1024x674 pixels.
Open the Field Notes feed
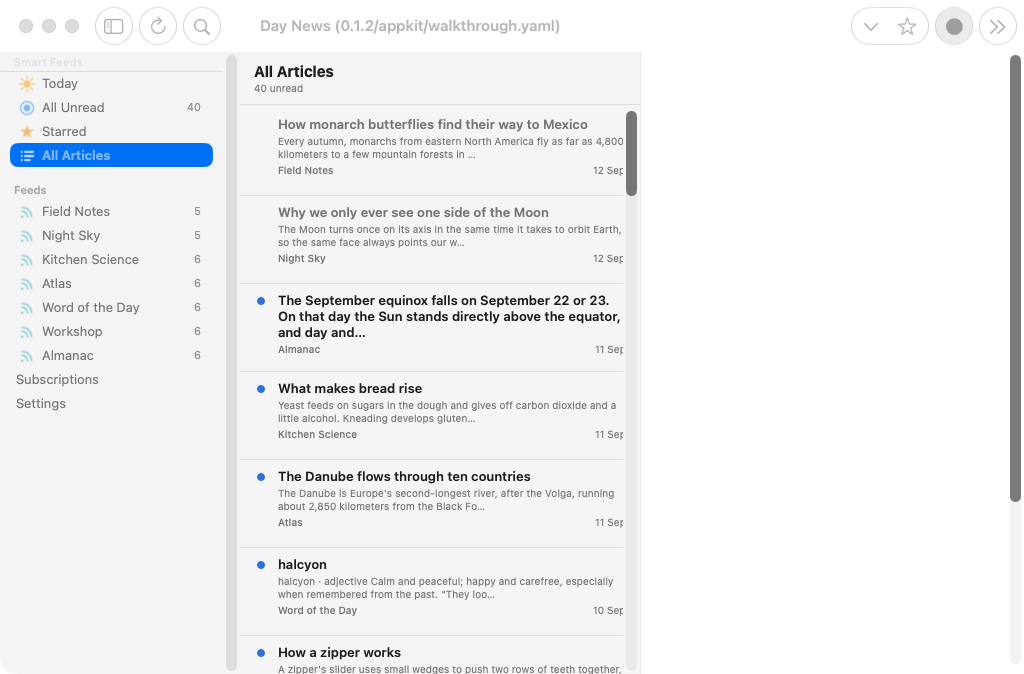[x=112, y=212]
